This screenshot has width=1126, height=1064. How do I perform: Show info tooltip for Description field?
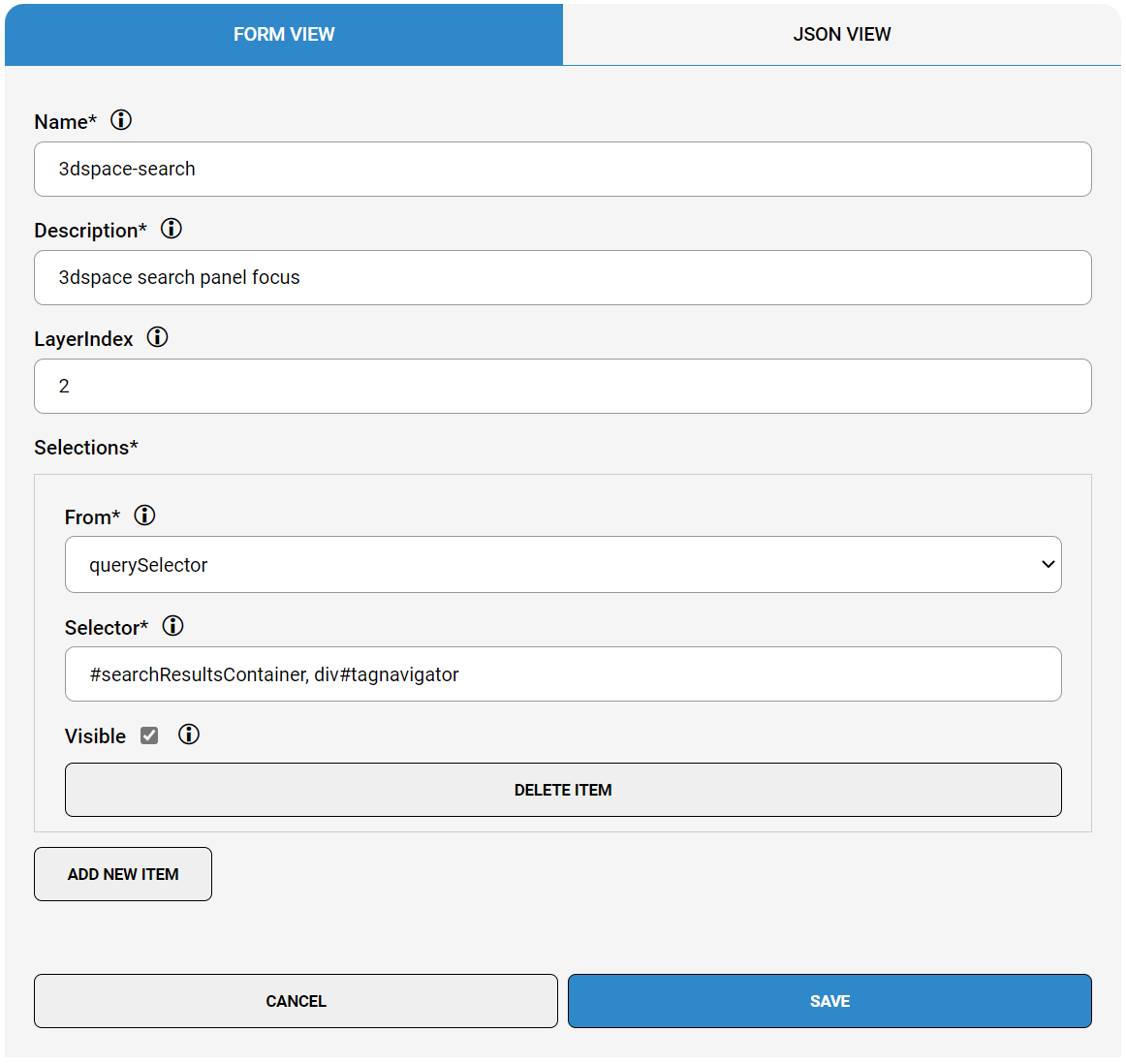(x=171, y=229)
